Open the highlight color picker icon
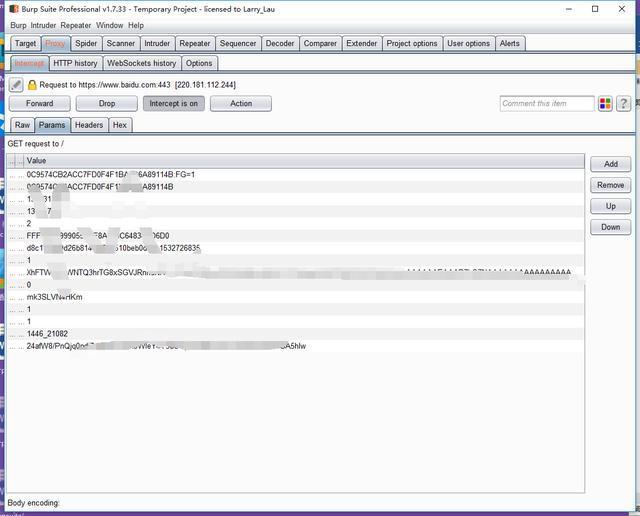The height and width of the screenshot is (516, 640). point(605,104)
